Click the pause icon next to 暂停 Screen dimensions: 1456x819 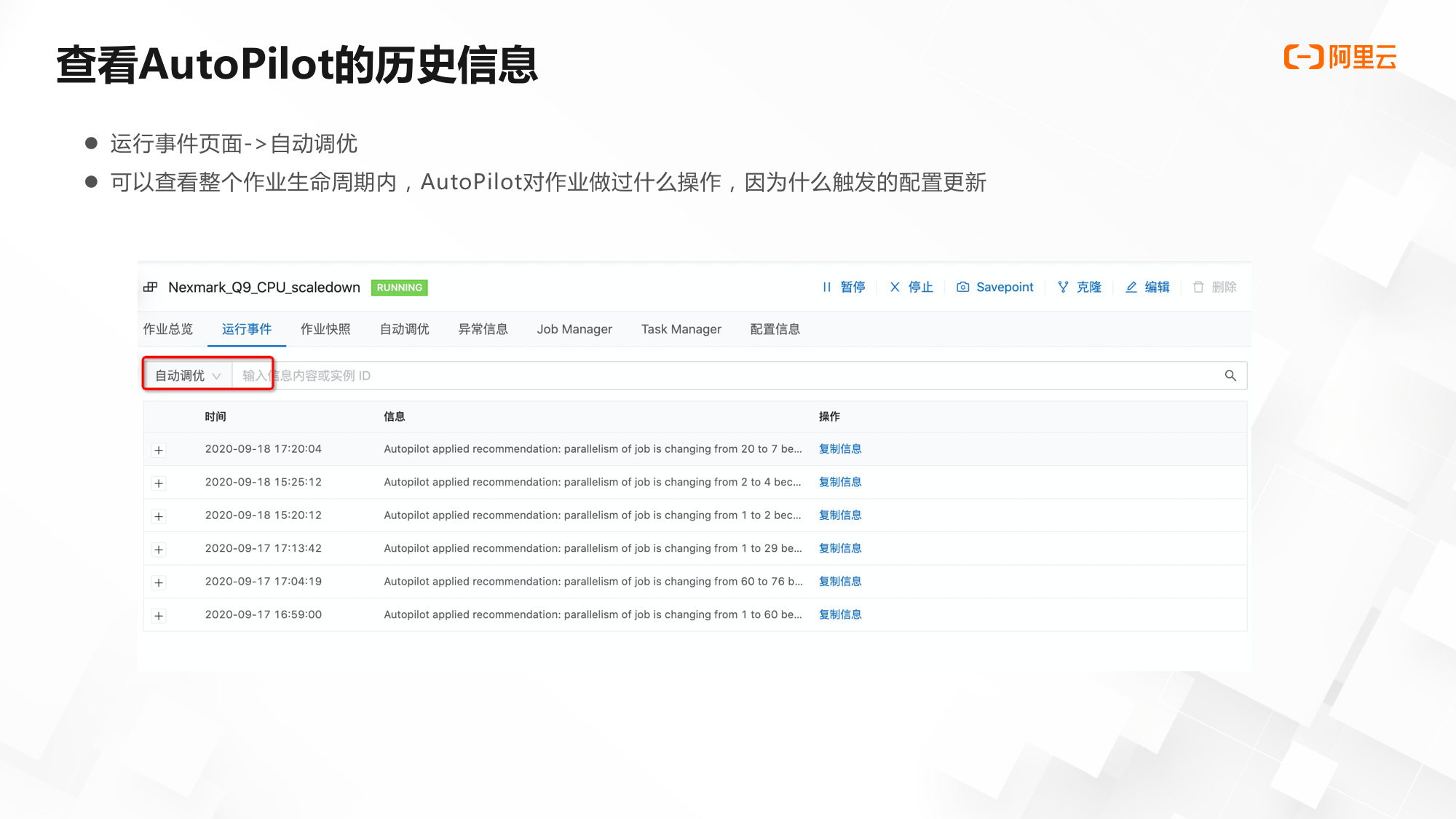[826, 287]
